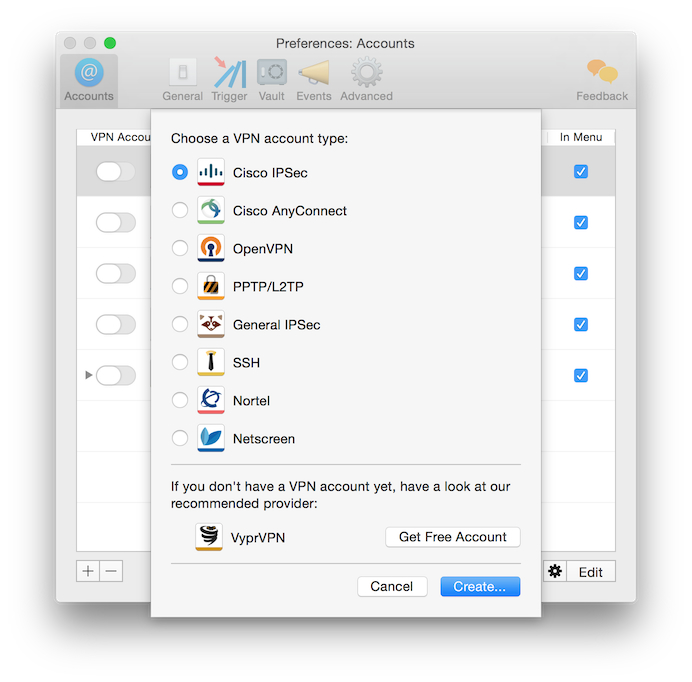Click the OpenVPN keyhole icon
This screenshot has width=692, height=682.
click(211, 249)
